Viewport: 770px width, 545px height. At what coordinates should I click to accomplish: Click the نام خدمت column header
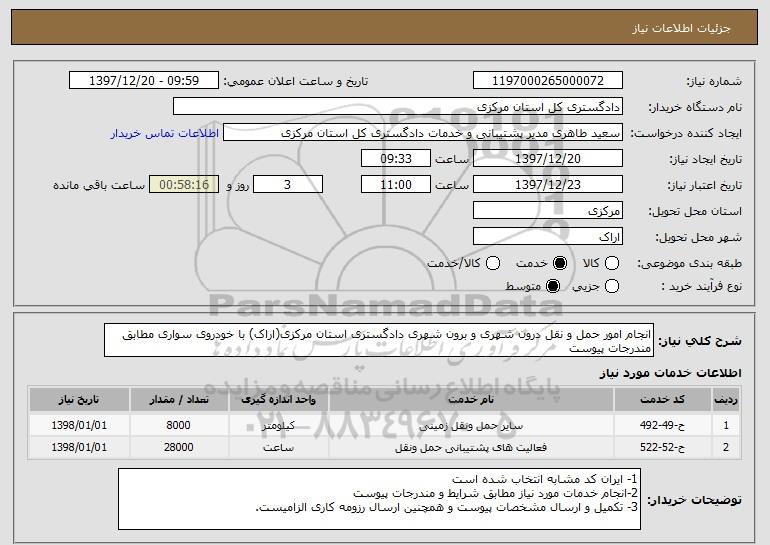471,400
